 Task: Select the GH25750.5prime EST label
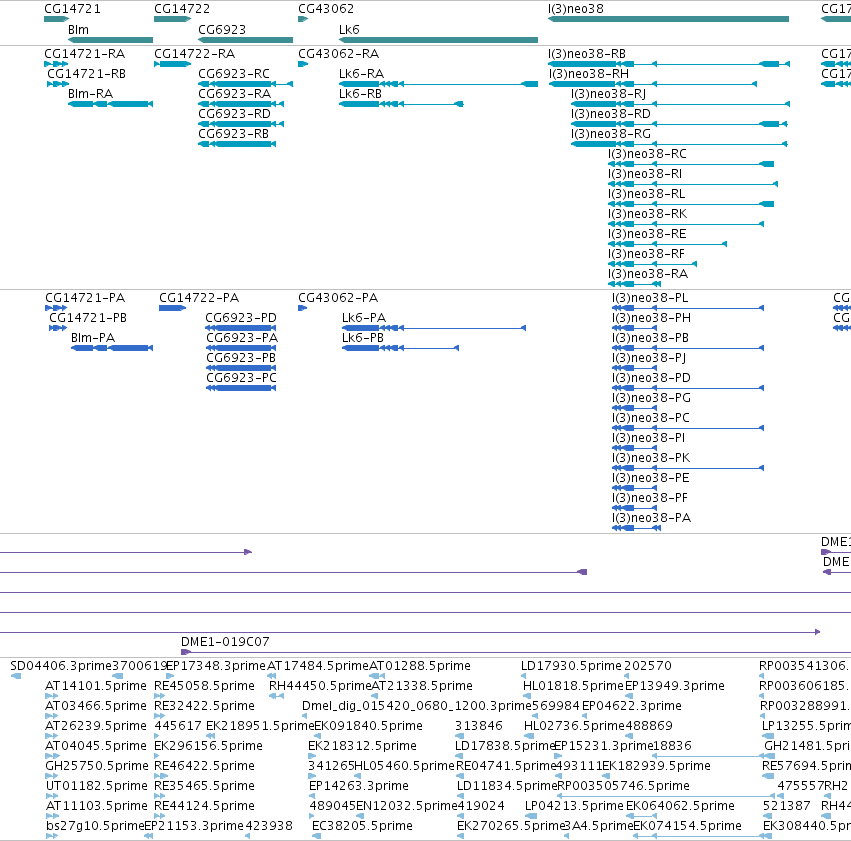point(97,766)
